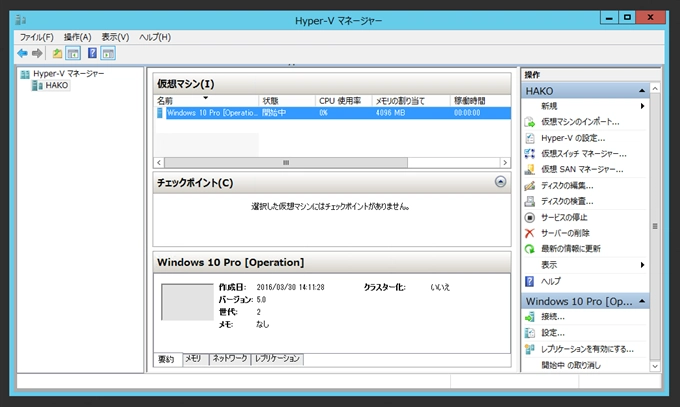Viewport: 680px width, 407px height.
Task: Click the サービスの停止 stop icon
Action: (x=530, y=217)
